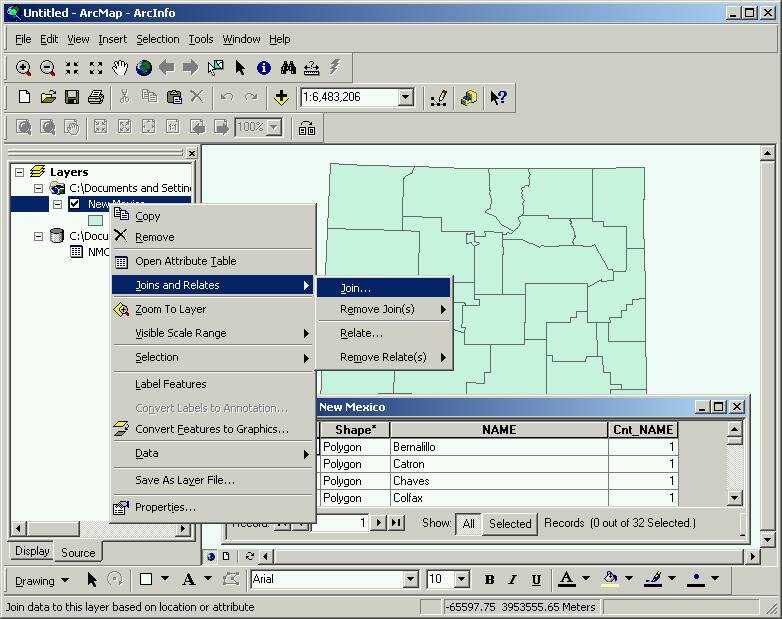This screenshot has height=619, width=782.
Task: Click the font color A swatch
Action: pos(567,579)
